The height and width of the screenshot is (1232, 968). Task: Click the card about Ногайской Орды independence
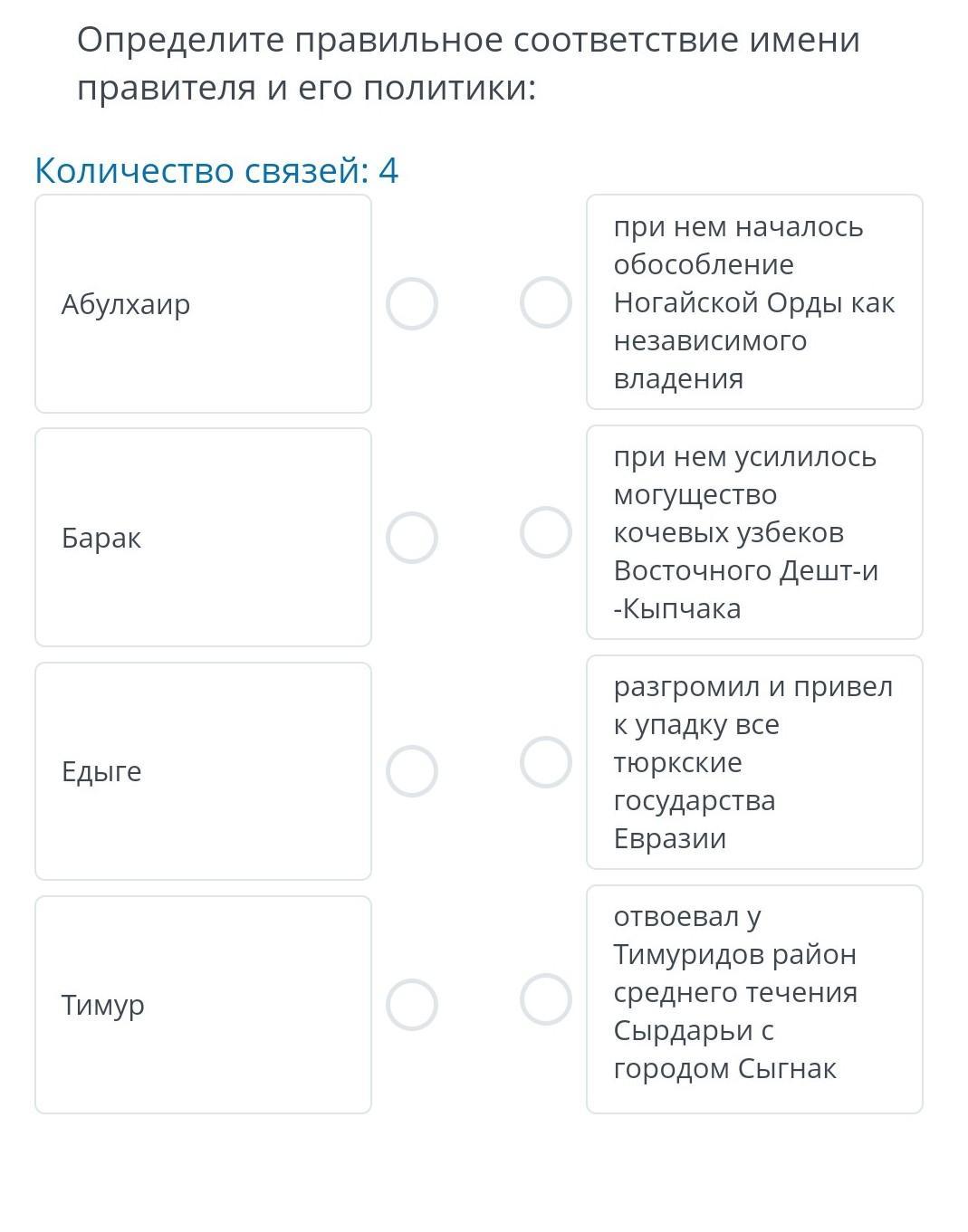pyautogui.click(x=754, y=302)
